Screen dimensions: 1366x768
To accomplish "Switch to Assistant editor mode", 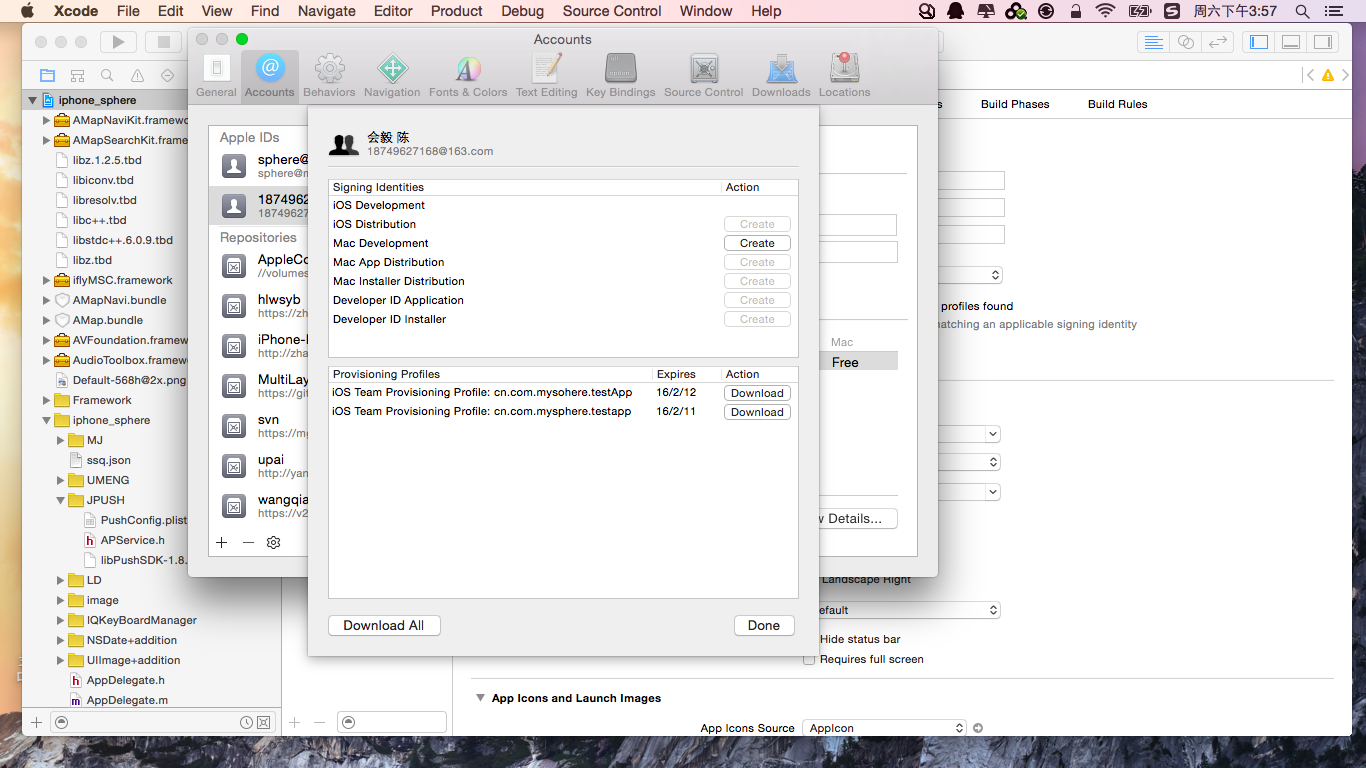I will [x=1186, y=42].
